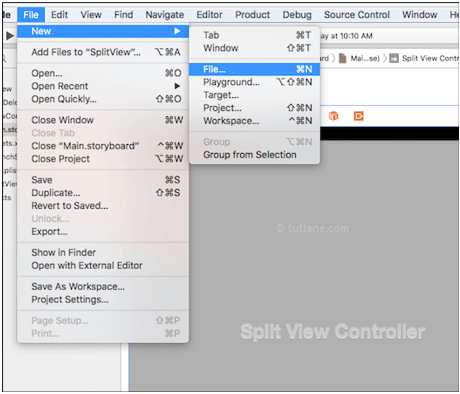Choose Project Settings…
Screen dimensions: 460x394
(x=103, y=300)
